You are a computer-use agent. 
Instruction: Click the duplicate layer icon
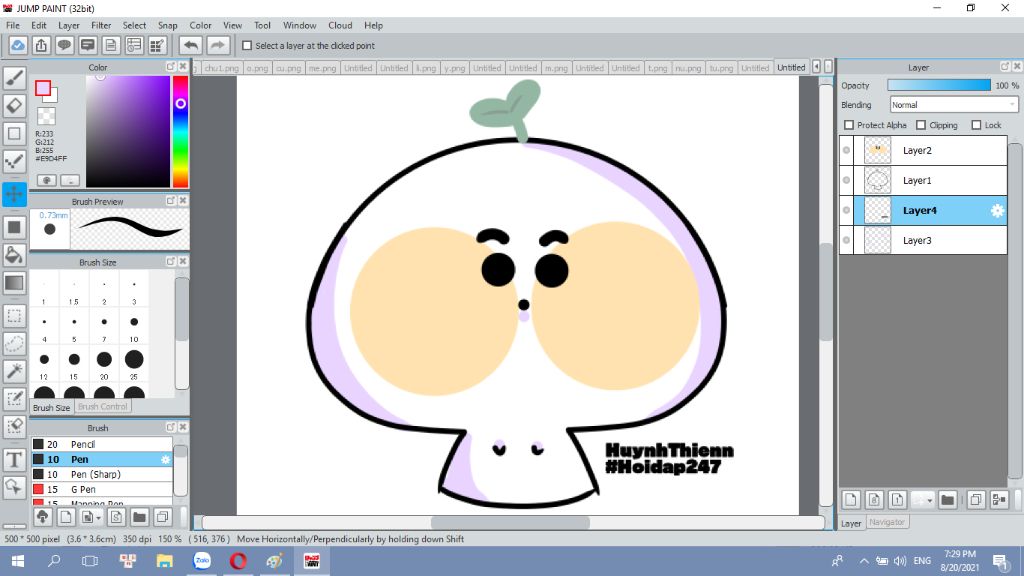976,500
